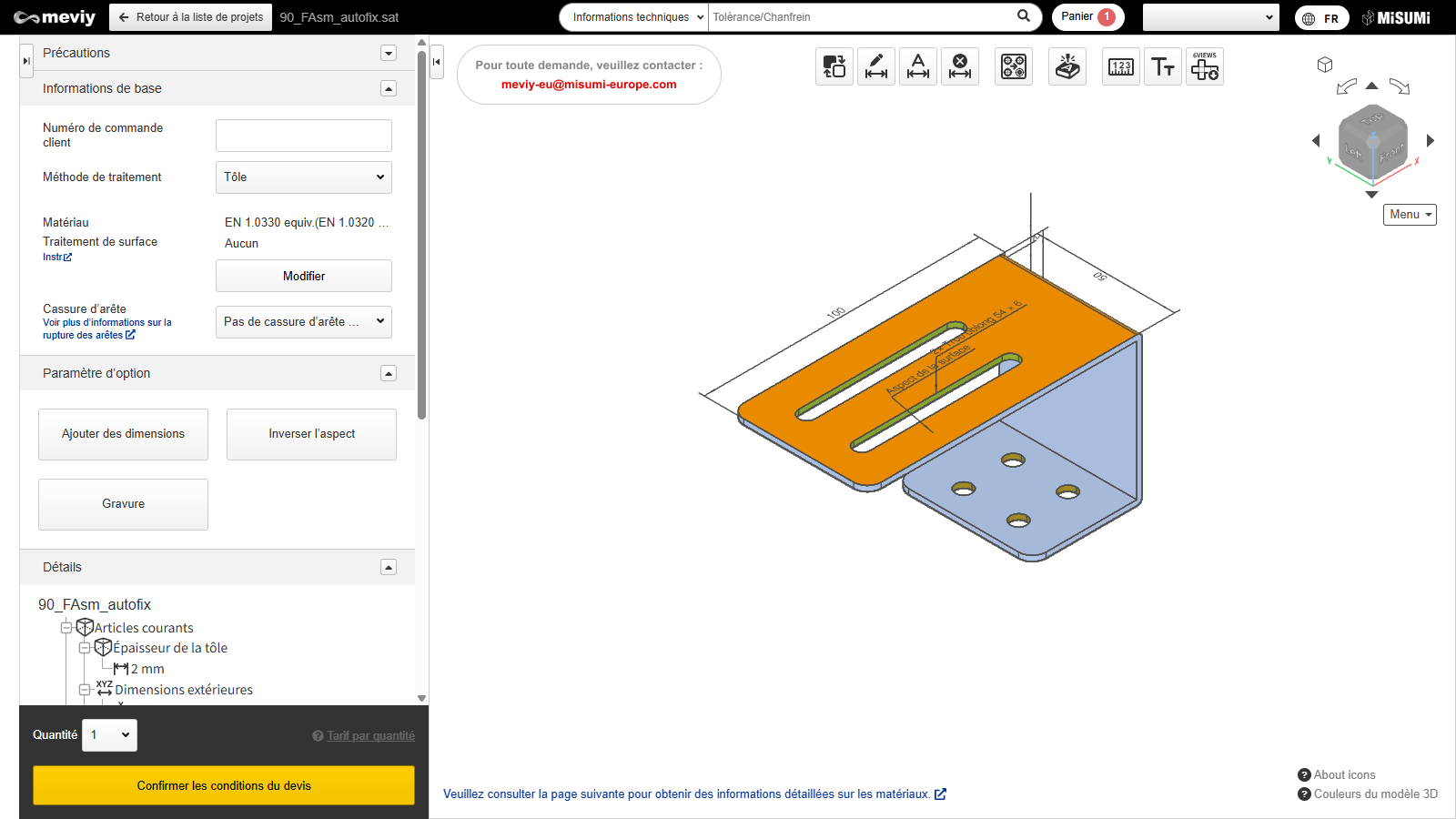Viewport: 1456px width, 819px height.
Task: Expand the Précautions section
Action: point(389,53)
